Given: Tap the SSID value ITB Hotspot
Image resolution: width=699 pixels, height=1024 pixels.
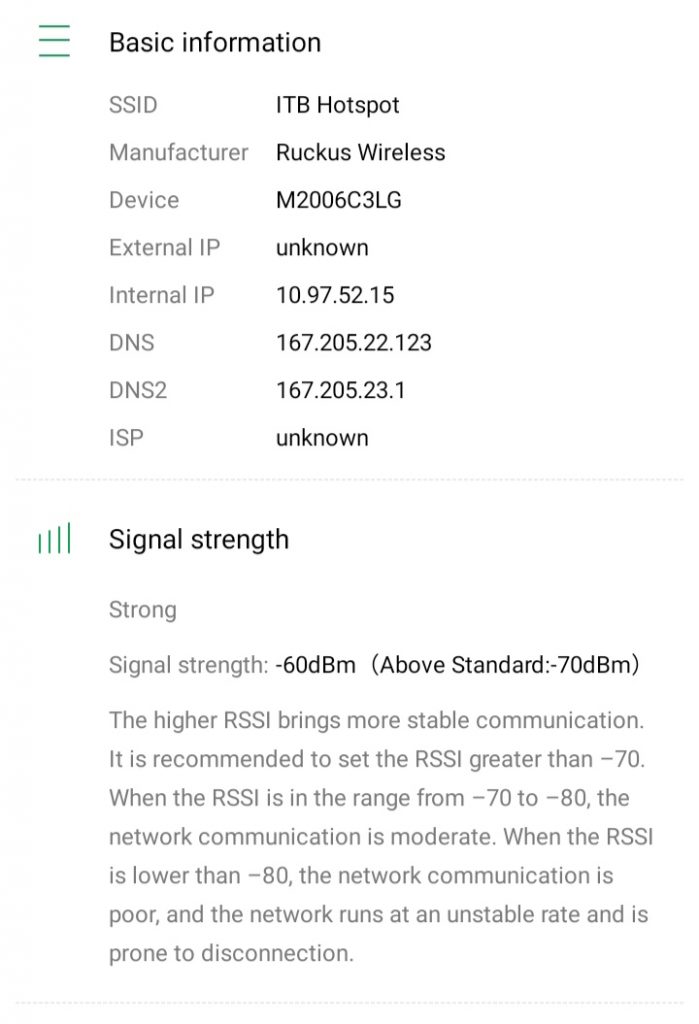Looking at the screenshot, I should pos(338,105).
